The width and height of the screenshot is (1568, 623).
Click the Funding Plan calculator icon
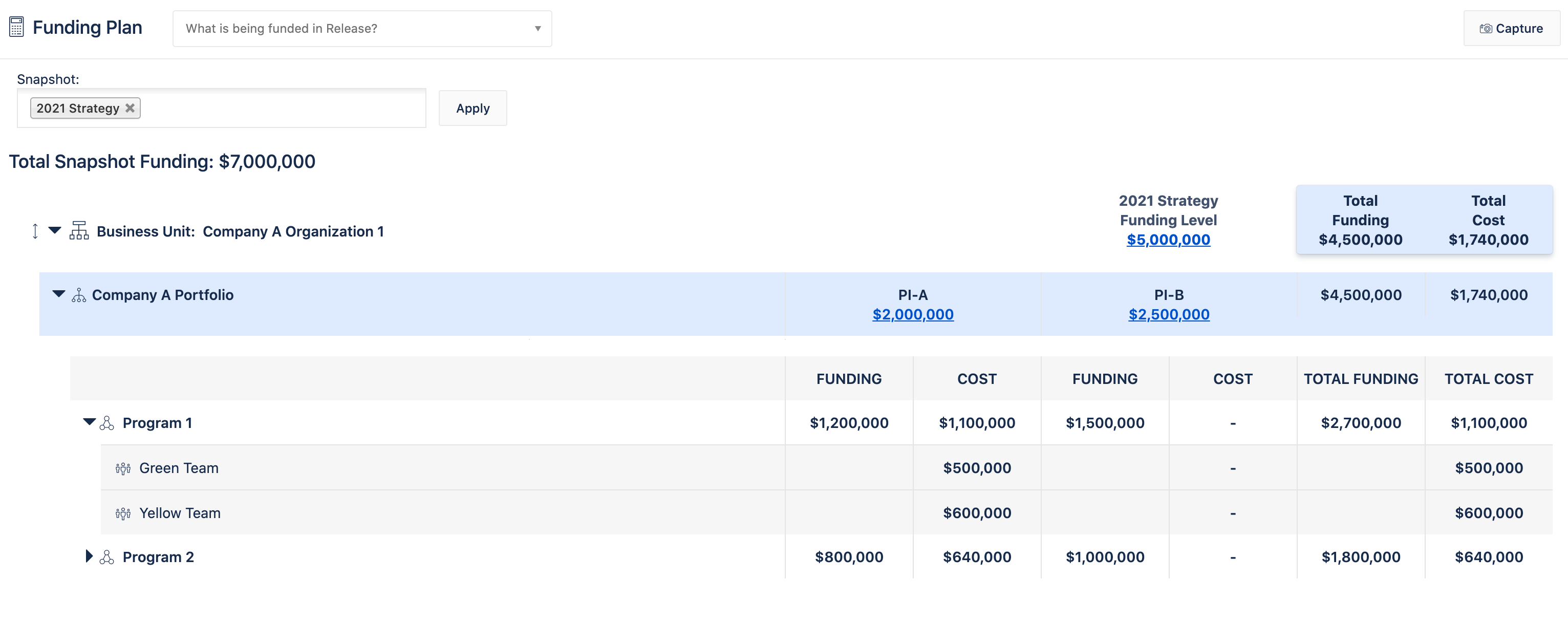[16, 27]
